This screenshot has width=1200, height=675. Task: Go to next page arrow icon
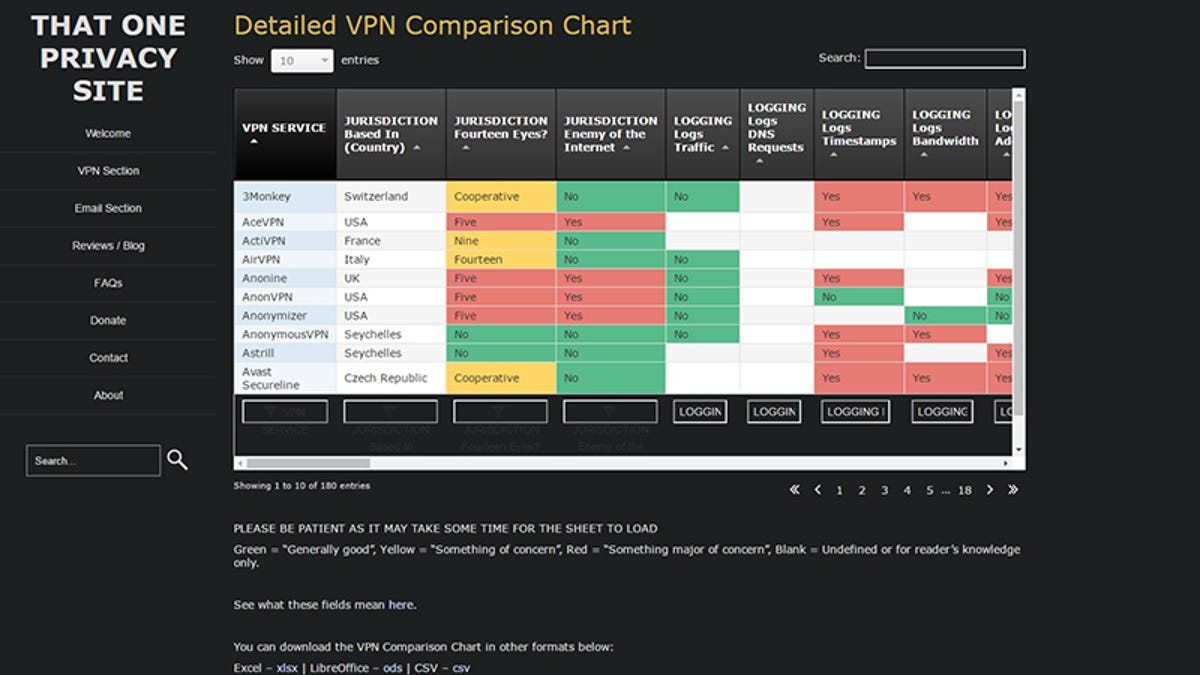coord(990,490)
